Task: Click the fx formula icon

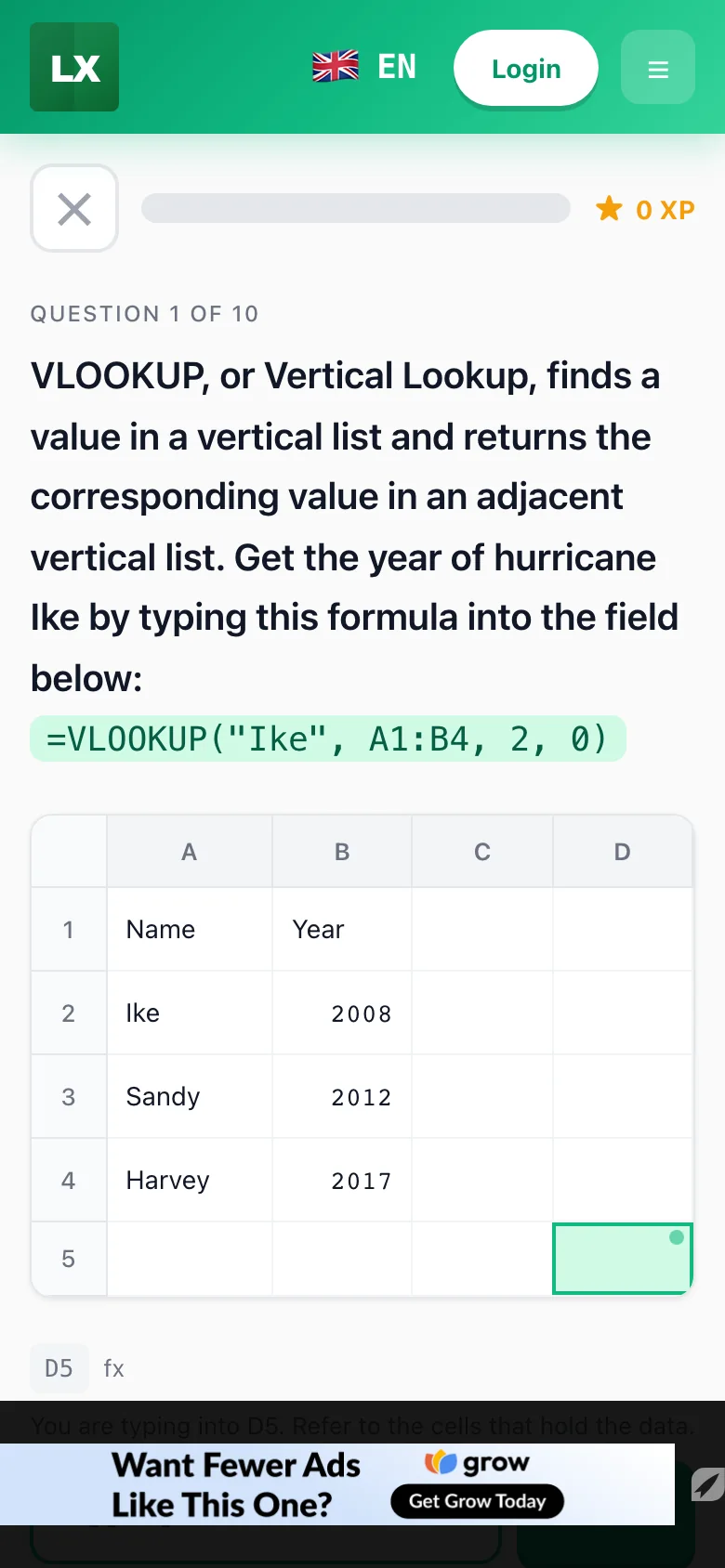Action: tap(113, 1368)
